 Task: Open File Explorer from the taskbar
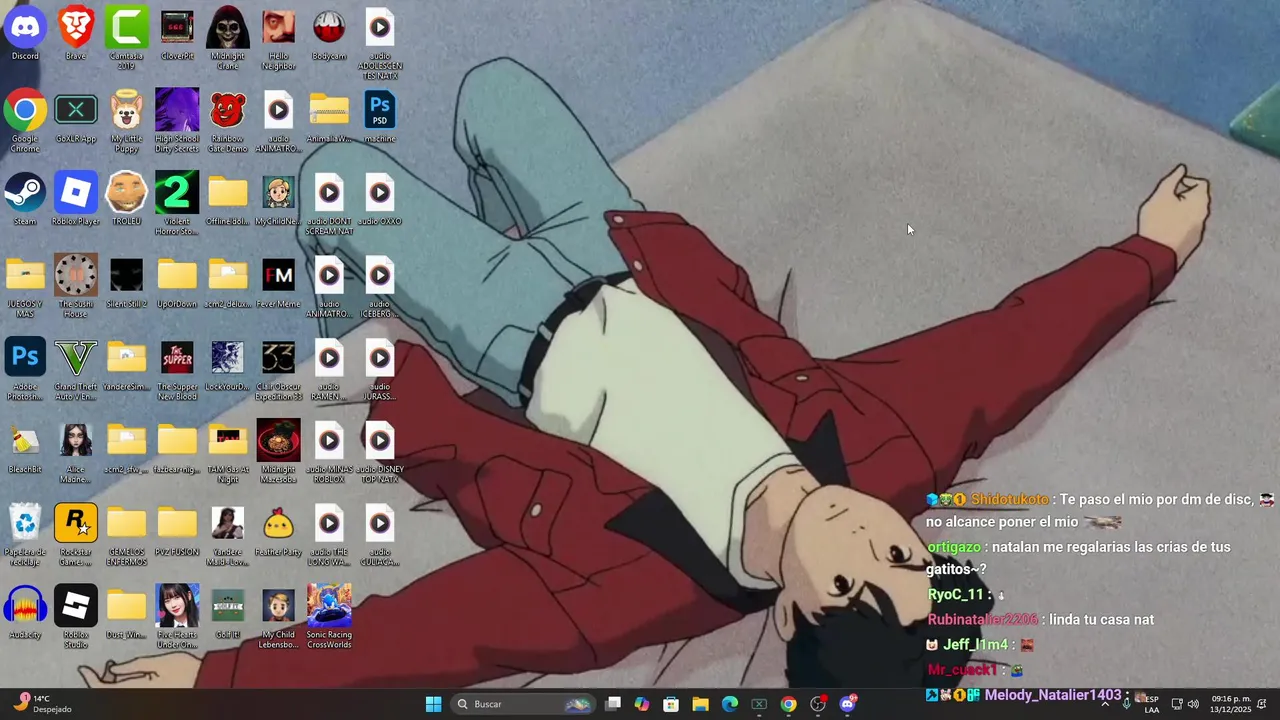coord(700,704)
